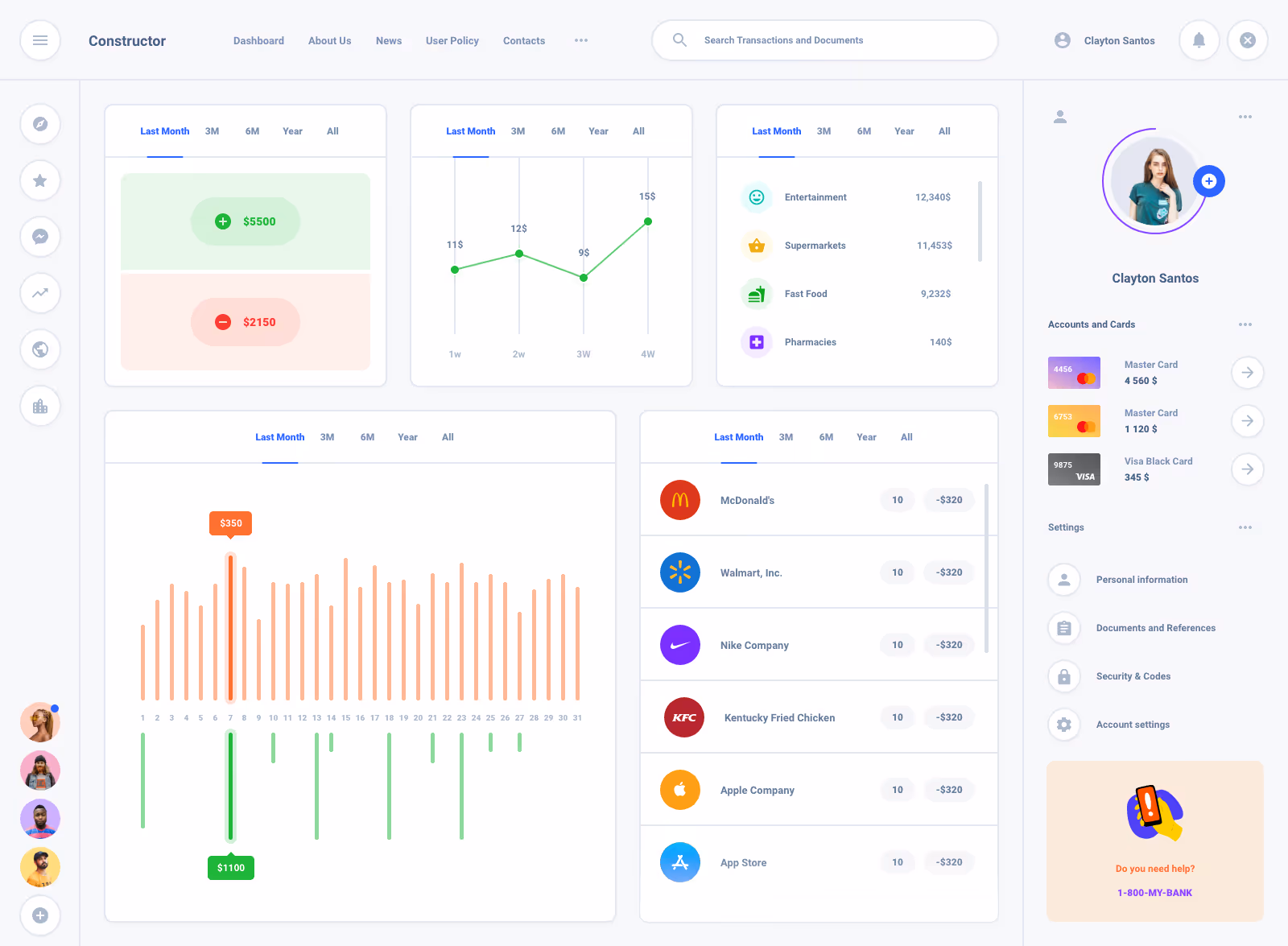Call support via 1-800-MY-BANK link
Viewport: 1288px width, 946px height.
click(1154, 892)
